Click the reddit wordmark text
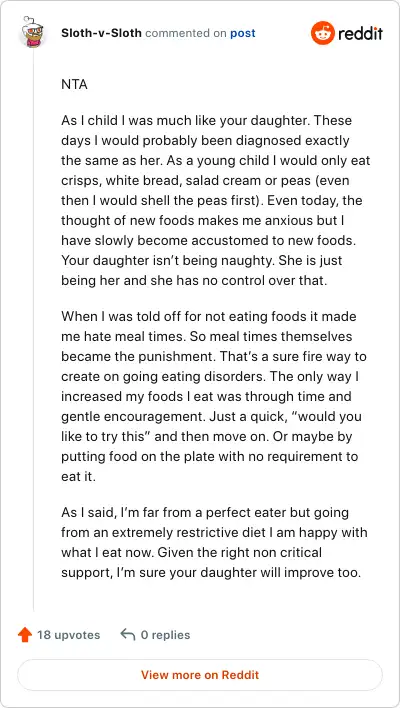 pyautogui.click(x=360, y=33)
